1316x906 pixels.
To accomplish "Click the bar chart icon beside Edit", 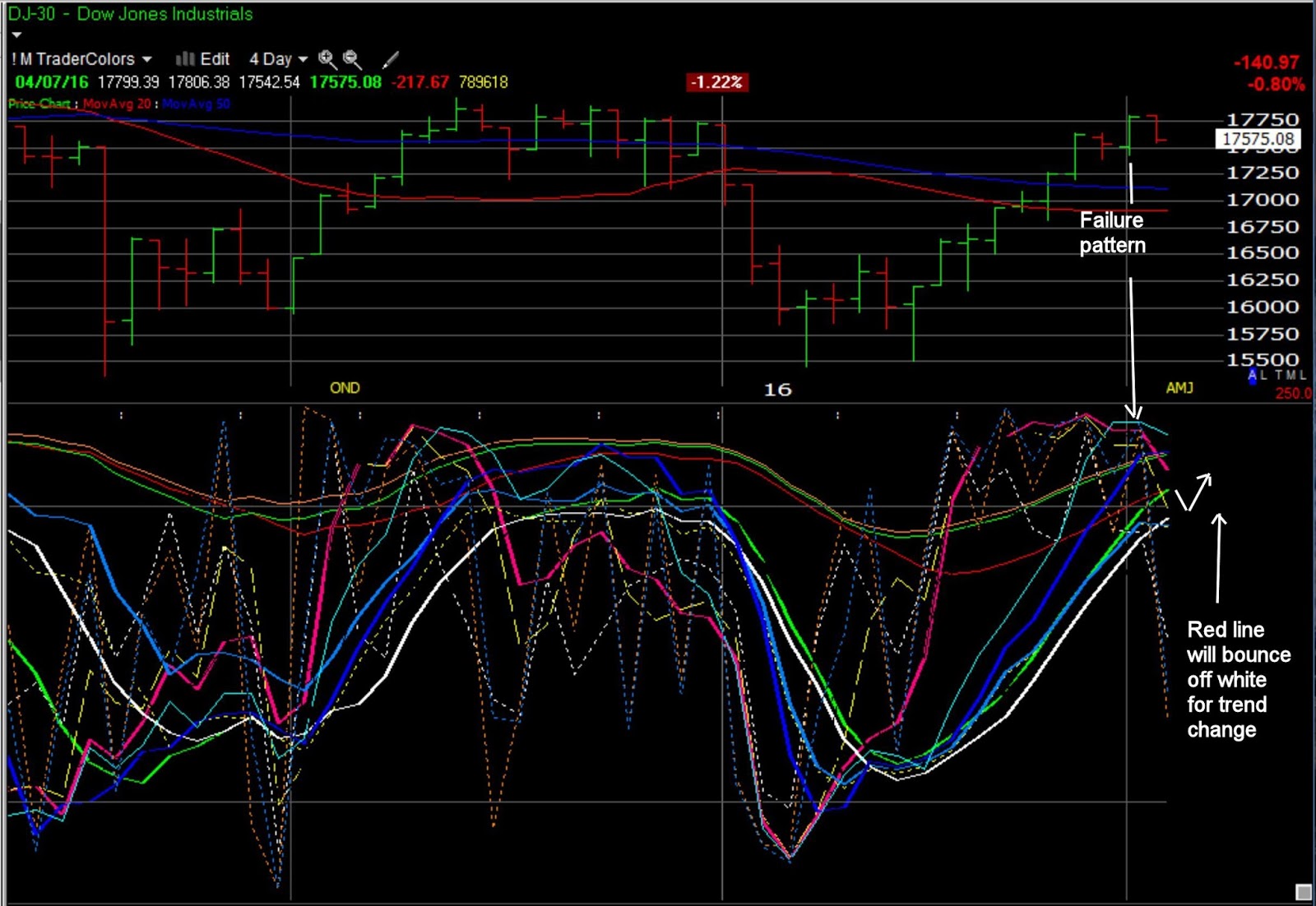I will click(187, 59).
